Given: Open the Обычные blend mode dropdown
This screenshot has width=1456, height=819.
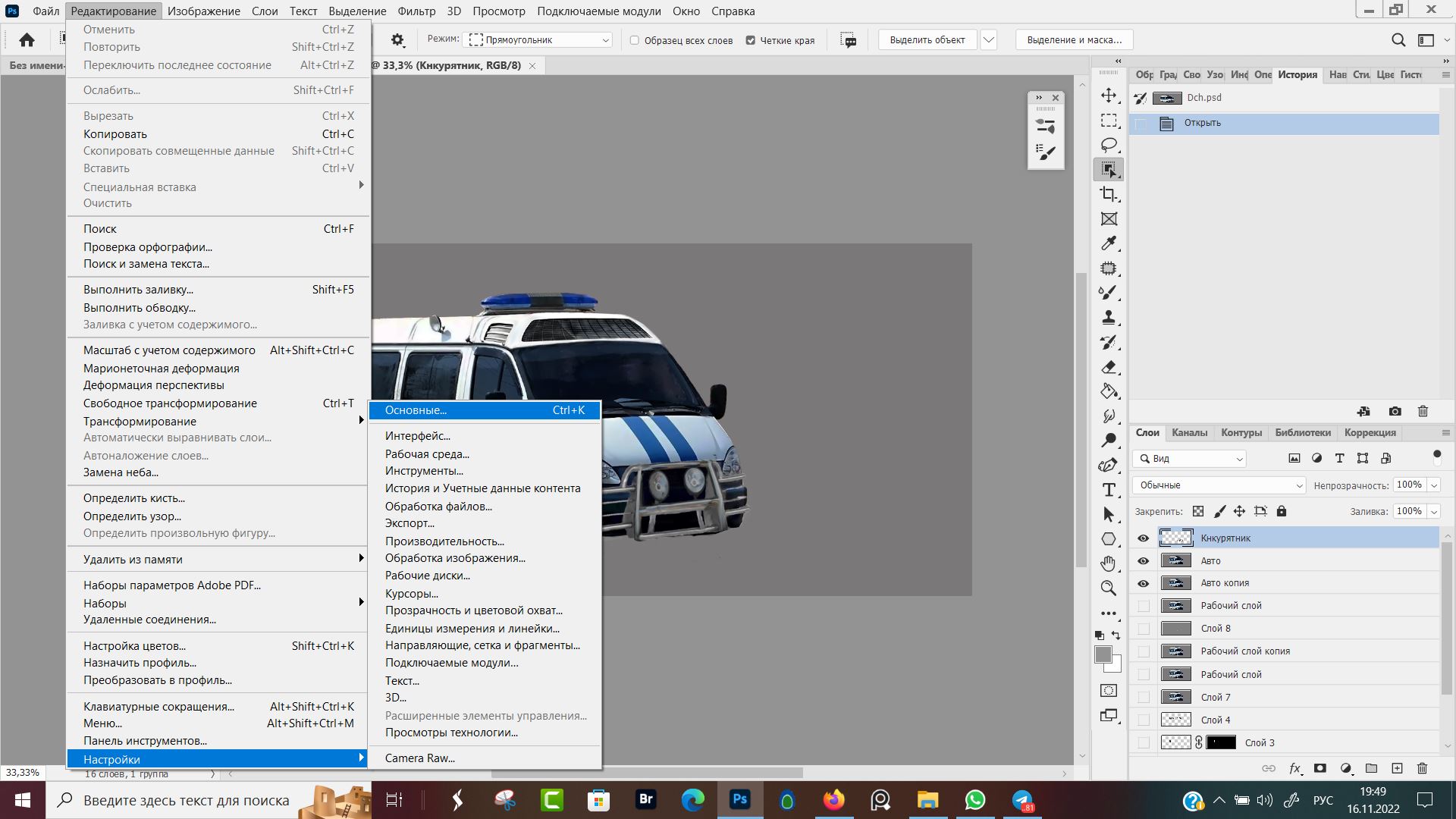Looking at the screenshot, I should pyautogui.click(x=1219, y=485).
